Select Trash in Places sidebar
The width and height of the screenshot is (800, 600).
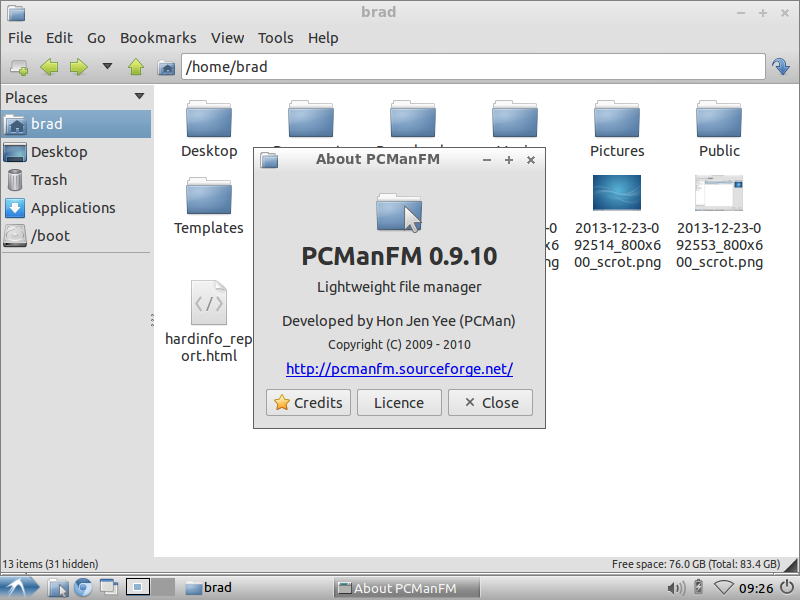76,180
